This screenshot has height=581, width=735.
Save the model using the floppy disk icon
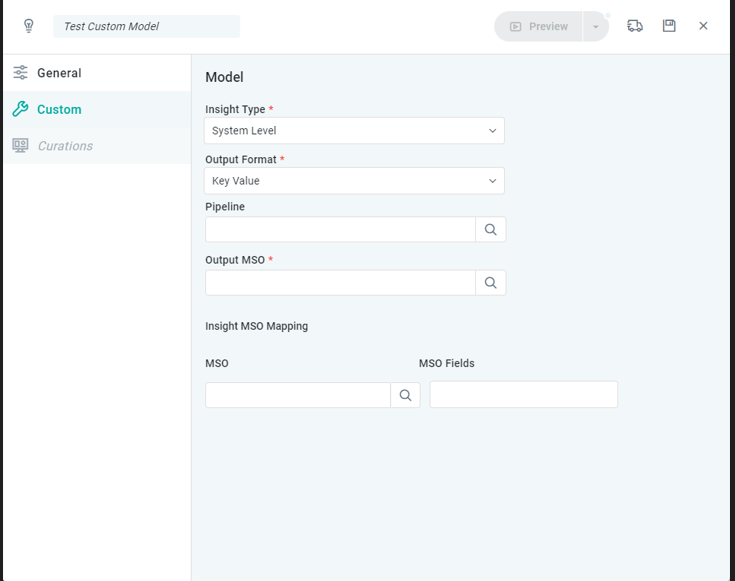pos(669,26)
